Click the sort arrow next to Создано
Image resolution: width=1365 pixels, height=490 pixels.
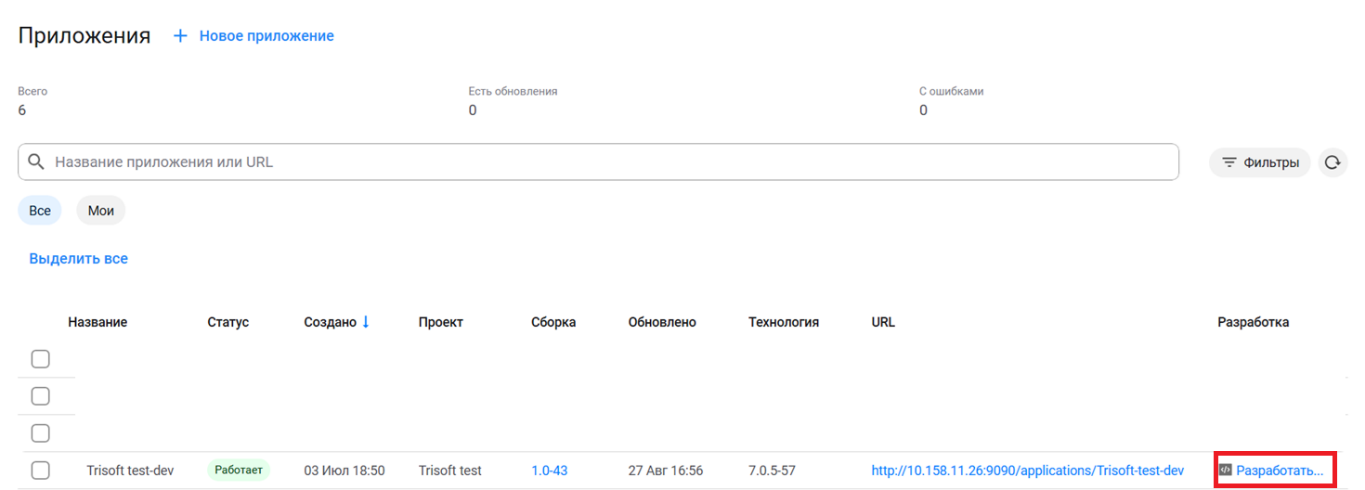tap(366, 322)
